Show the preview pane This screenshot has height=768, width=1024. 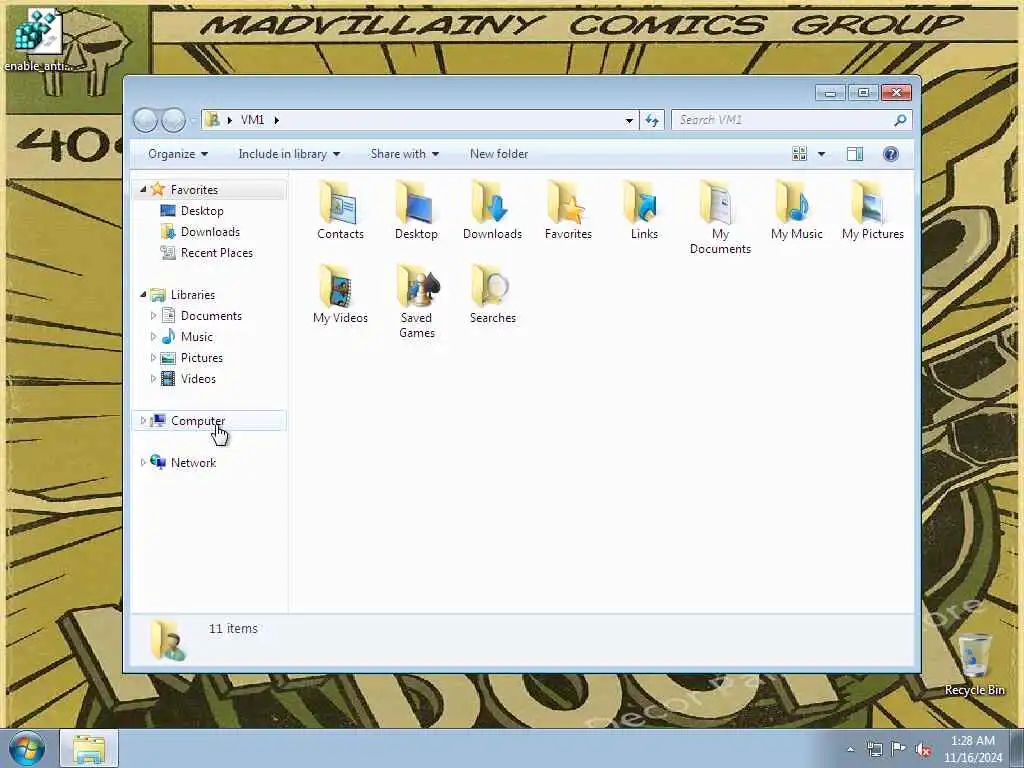click(x=854, y=154)
